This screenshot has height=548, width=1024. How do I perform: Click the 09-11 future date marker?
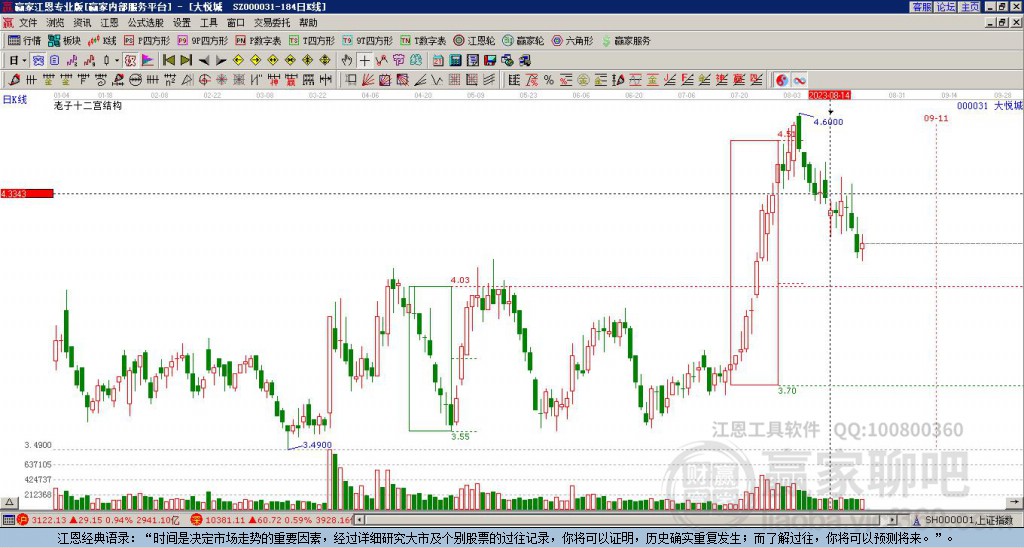click(936, 118)
